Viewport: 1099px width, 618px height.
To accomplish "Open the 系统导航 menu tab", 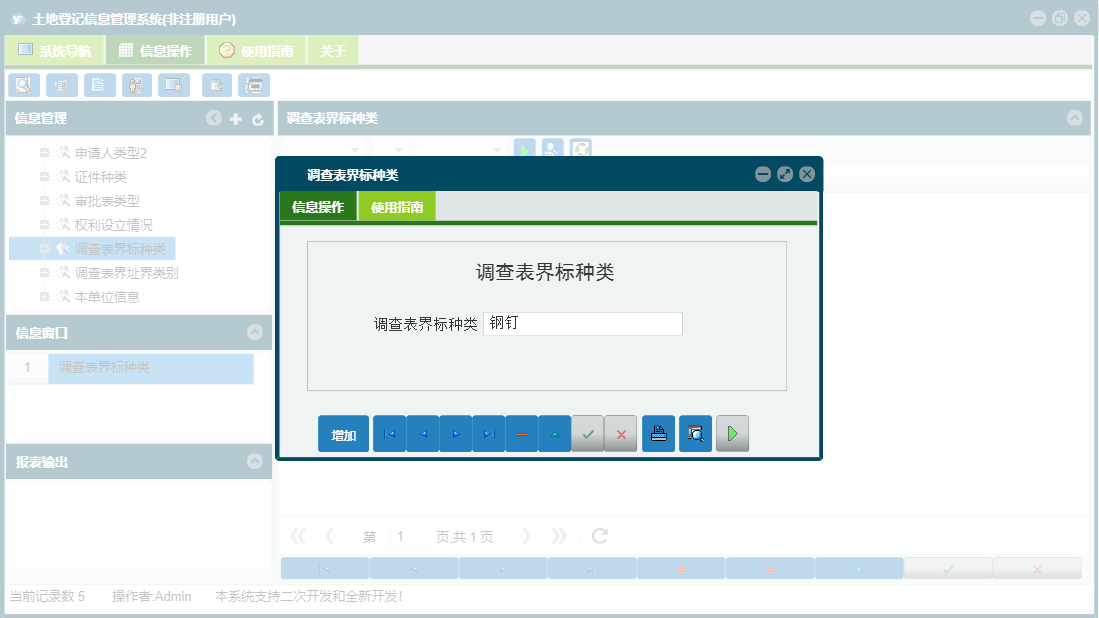I will click(55, 48).
